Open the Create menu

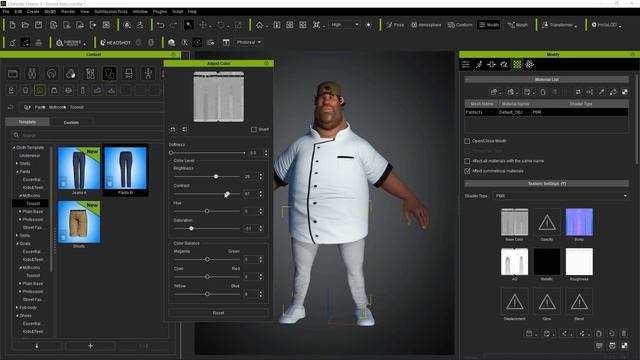[x=33, y=12]
